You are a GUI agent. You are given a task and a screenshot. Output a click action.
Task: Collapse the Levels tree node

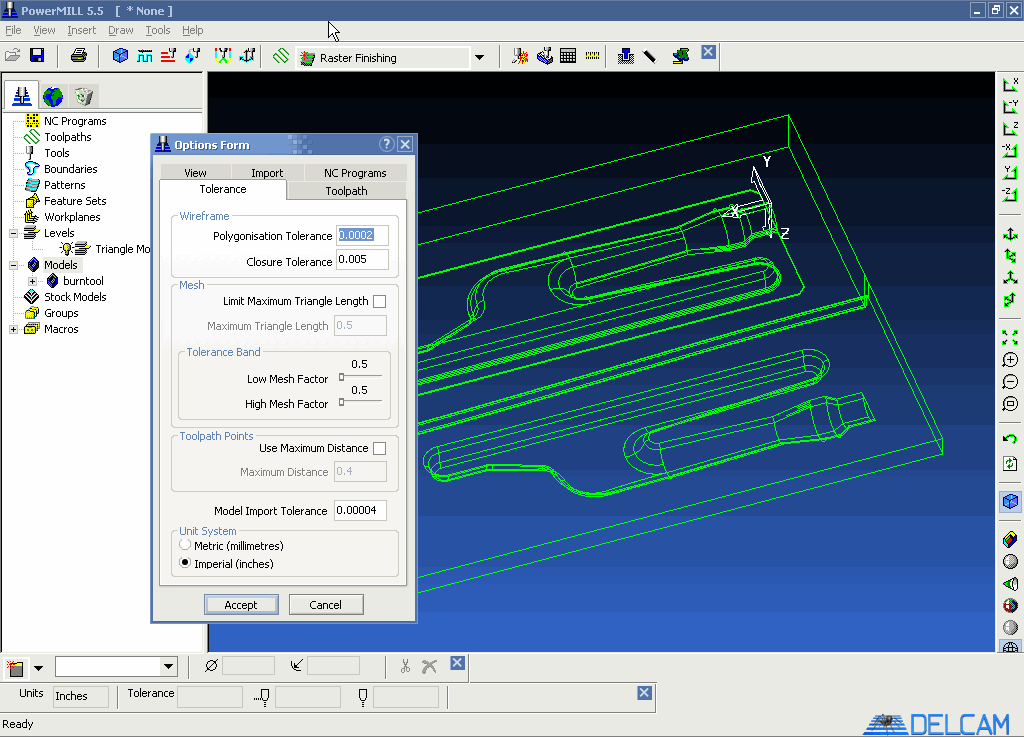coord(13,233)
